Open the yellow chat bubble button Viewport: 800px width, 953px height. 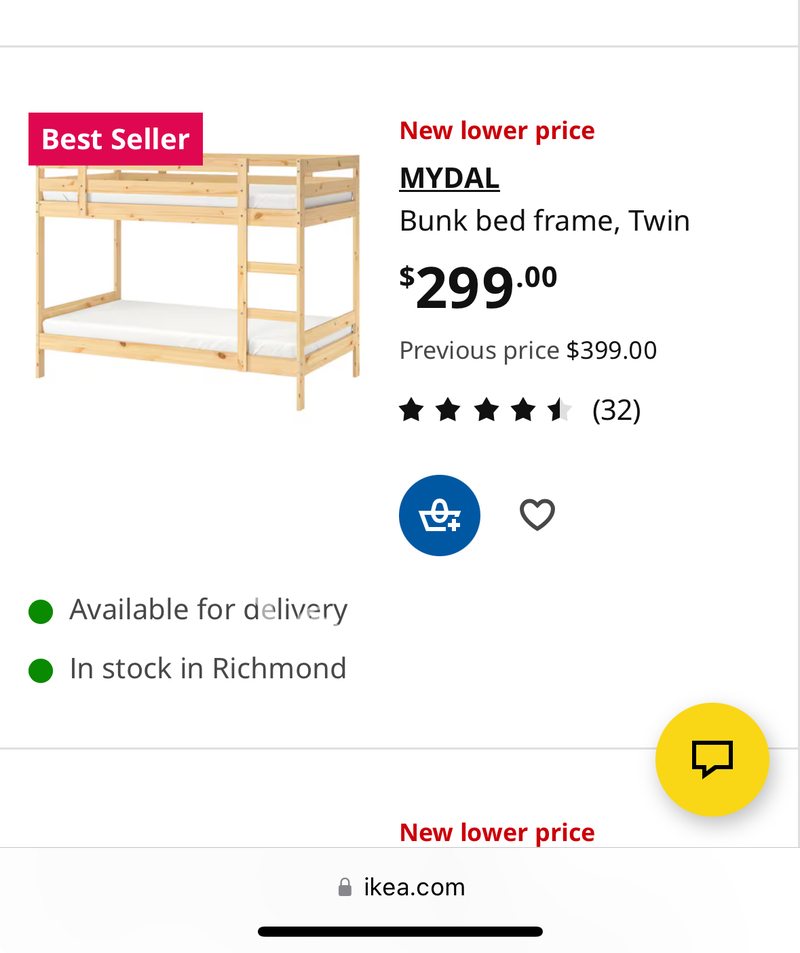tap(712, 760)
